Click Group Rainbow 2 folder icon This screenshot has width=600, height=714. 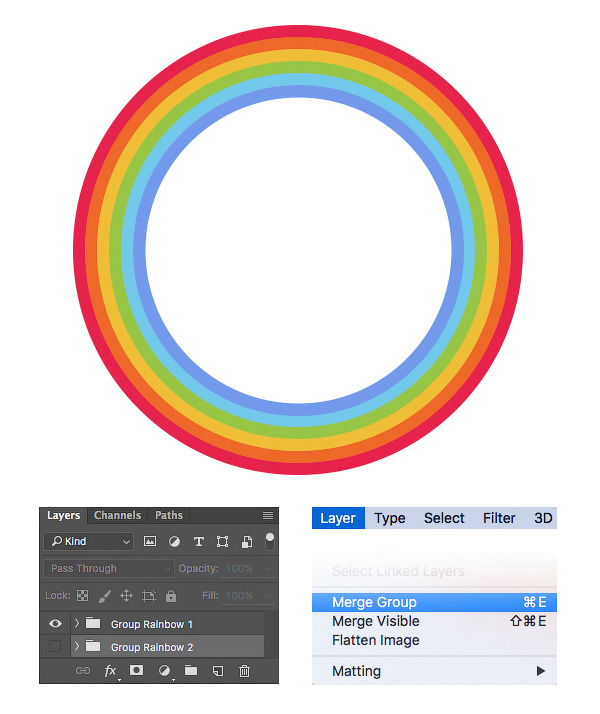93,646
